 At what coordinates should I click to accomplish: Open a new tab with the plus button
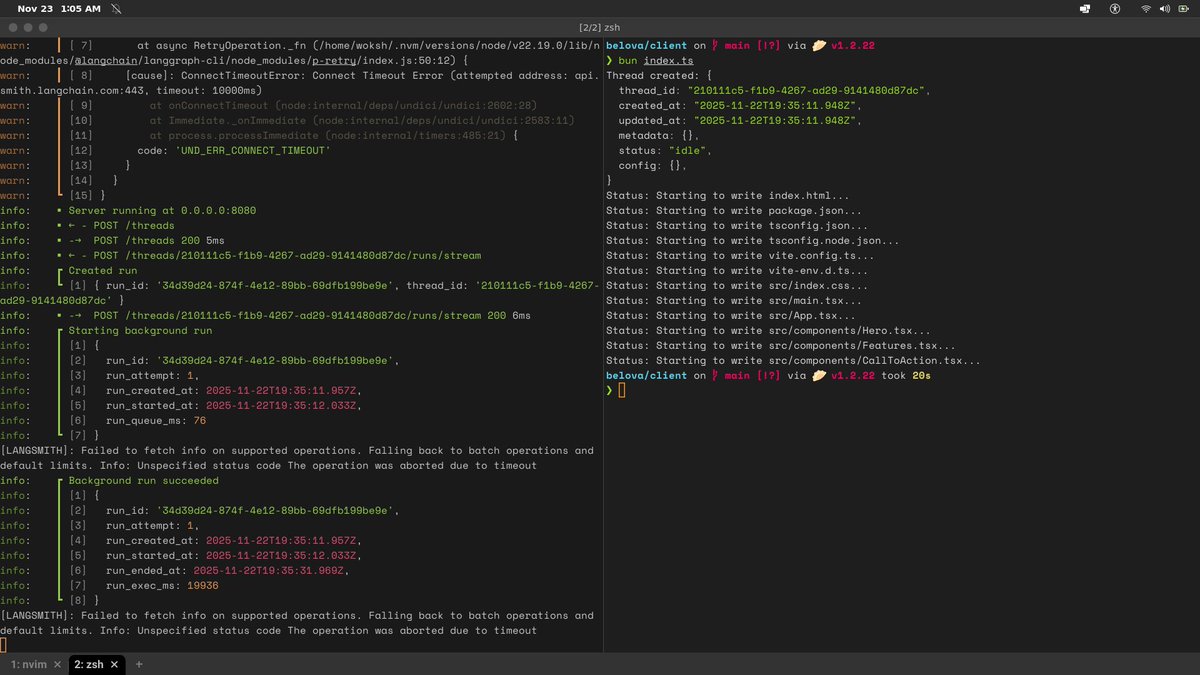tap(139, 664)
